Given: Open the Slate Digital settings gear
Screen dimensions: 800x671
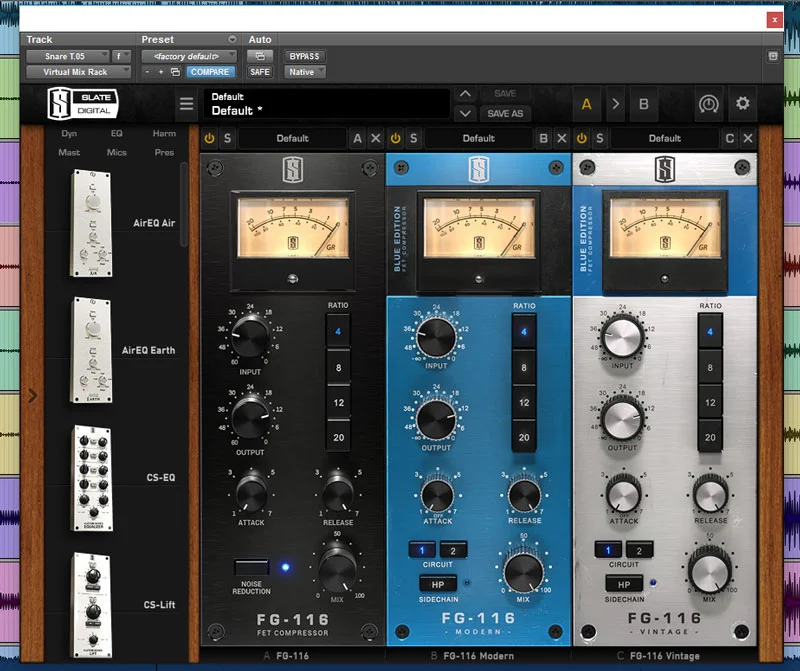Looking at the screenshot, I should (742, 104).
